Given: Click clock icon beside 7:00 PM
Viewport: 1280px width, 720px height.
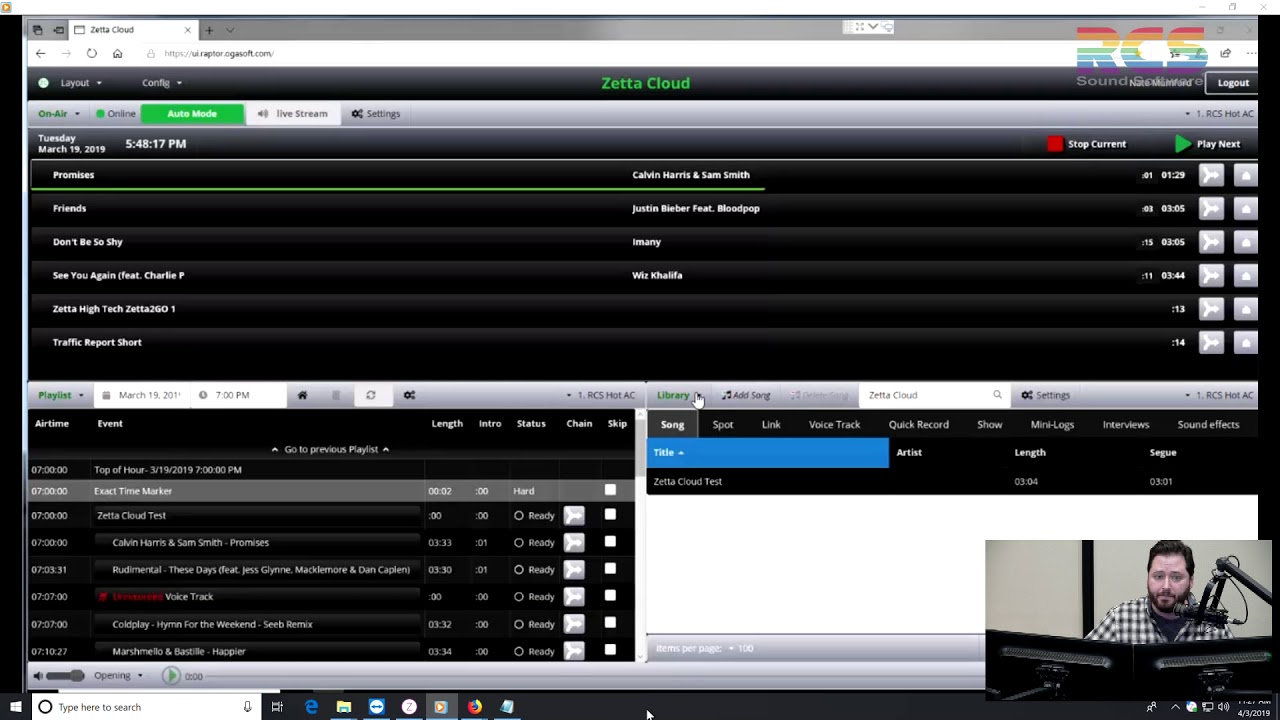Looking at the screenshot, I should coord(203,395).
